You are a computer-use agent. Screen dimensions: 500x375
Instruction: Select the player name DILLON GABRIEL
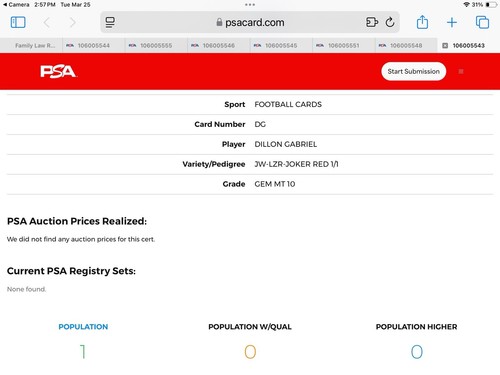click(286, 144)
